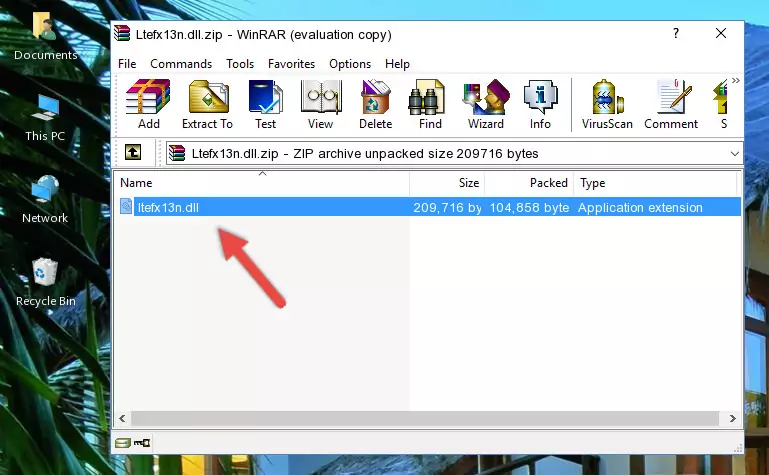Sort by the Name column header
The height and width of the screenshot is (475, 769).
[x=262, y=183]
